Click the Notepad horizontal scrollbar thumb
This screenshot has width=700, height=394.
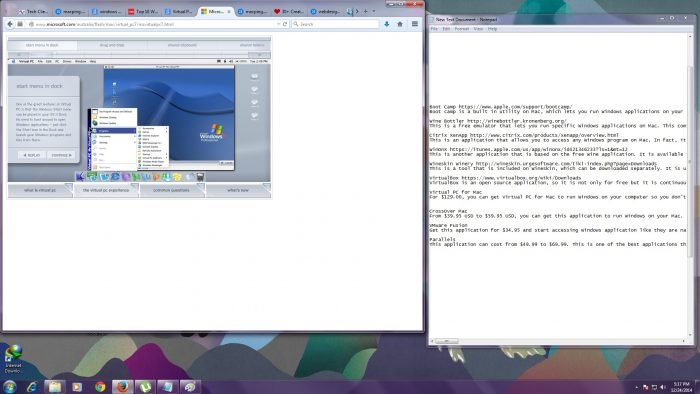446,341
